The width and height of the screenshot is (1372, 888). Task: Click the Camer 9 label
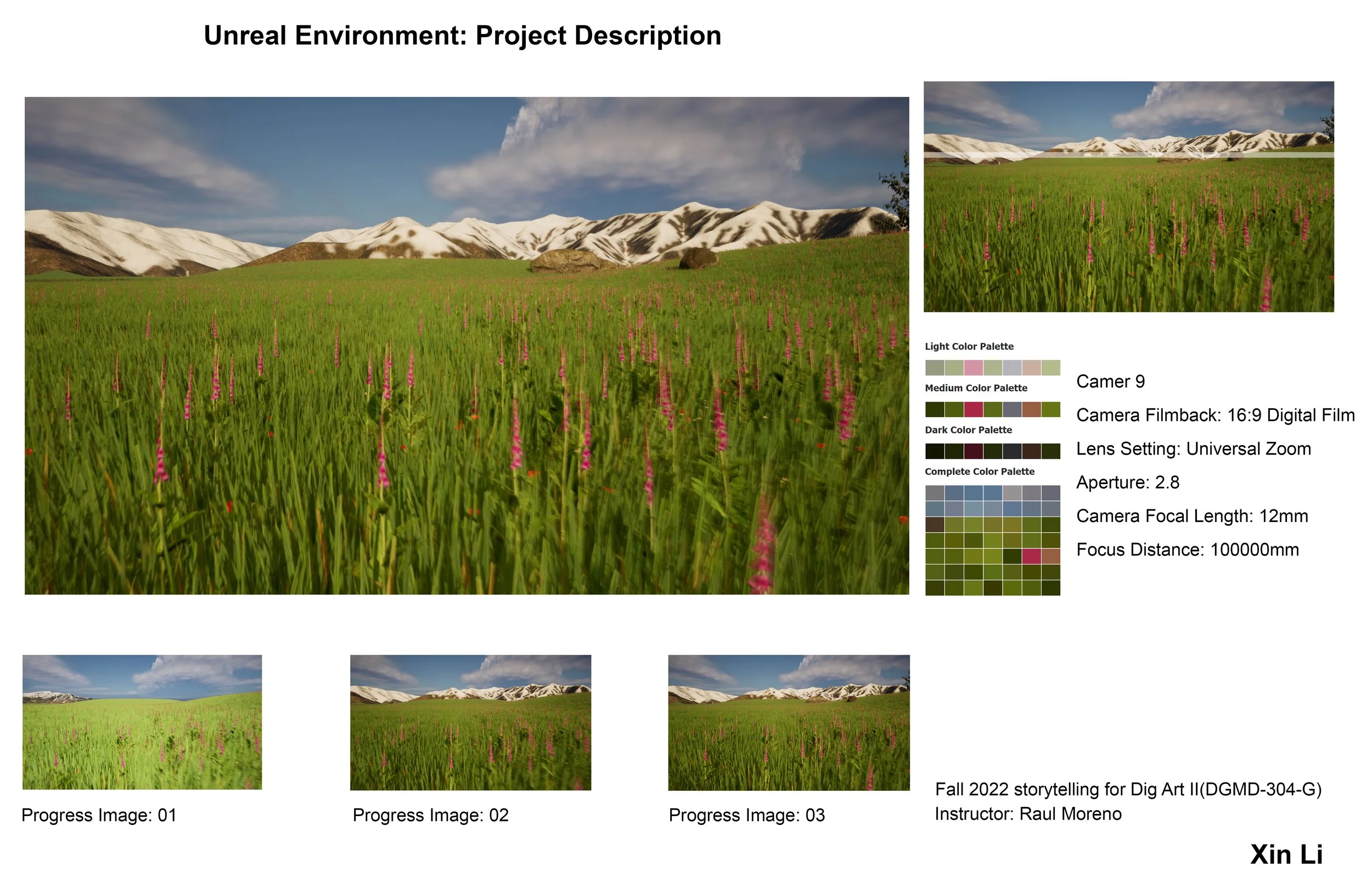(x=1110, y=382)
